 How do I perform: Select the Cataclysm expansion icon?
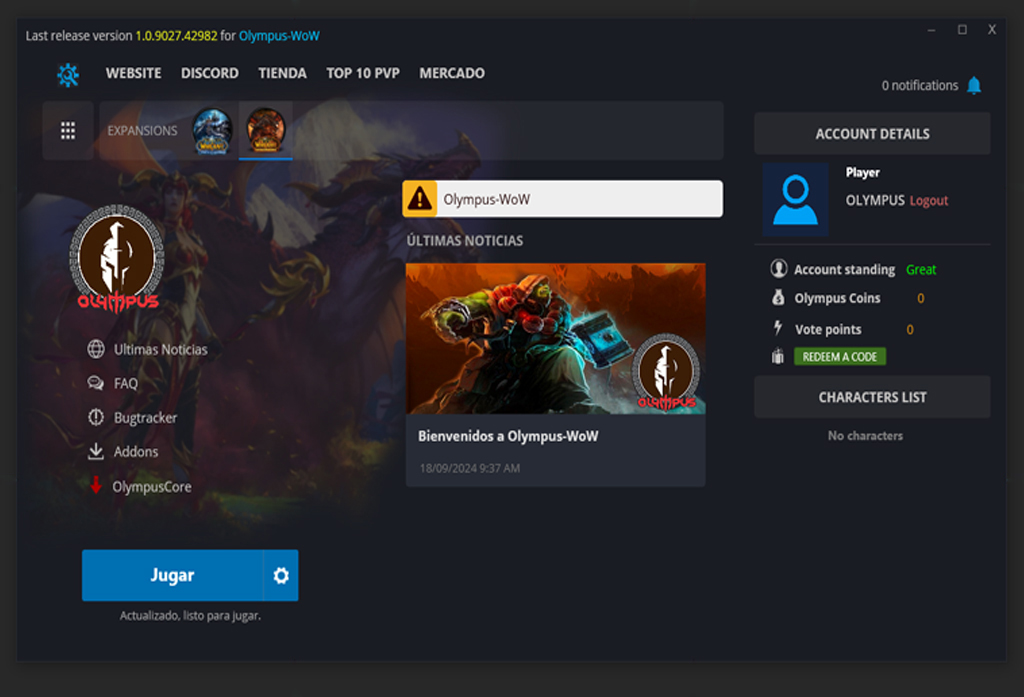point(266,130)
